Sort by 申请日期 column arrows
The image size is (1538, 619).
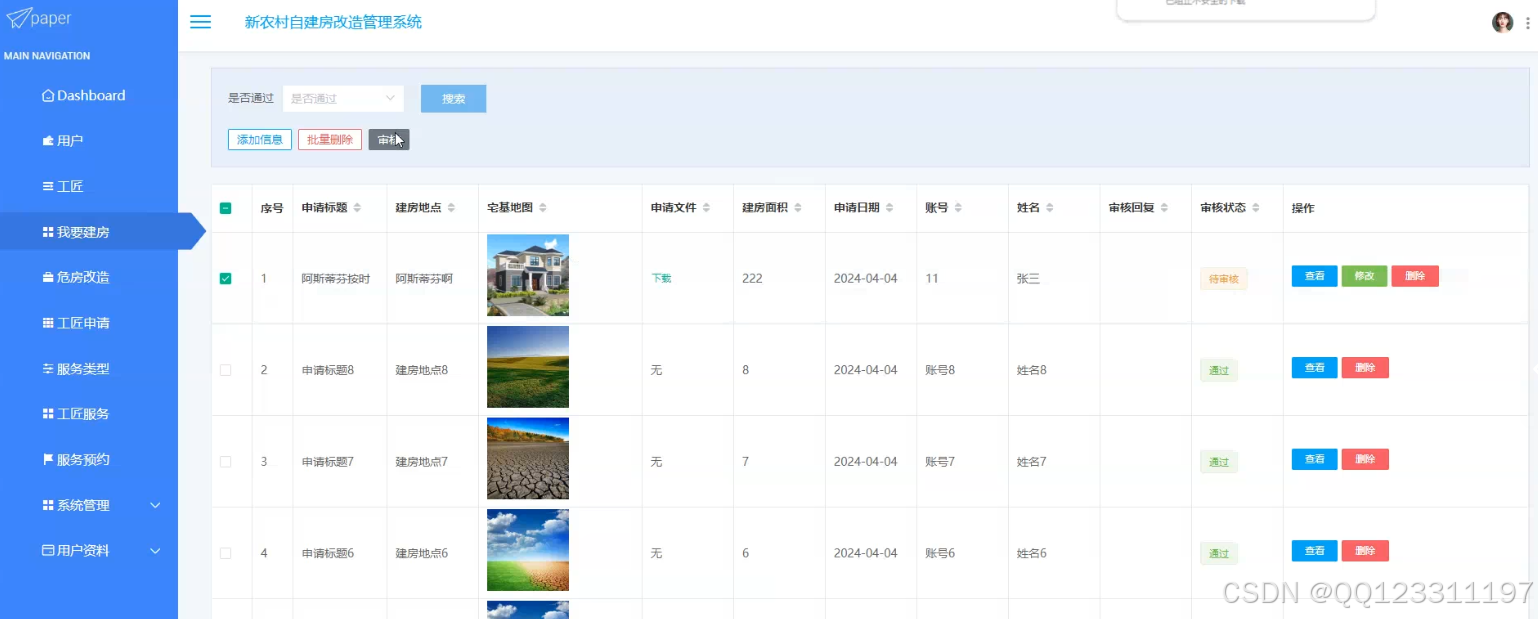pyautogui.click(x=890, y=208)
